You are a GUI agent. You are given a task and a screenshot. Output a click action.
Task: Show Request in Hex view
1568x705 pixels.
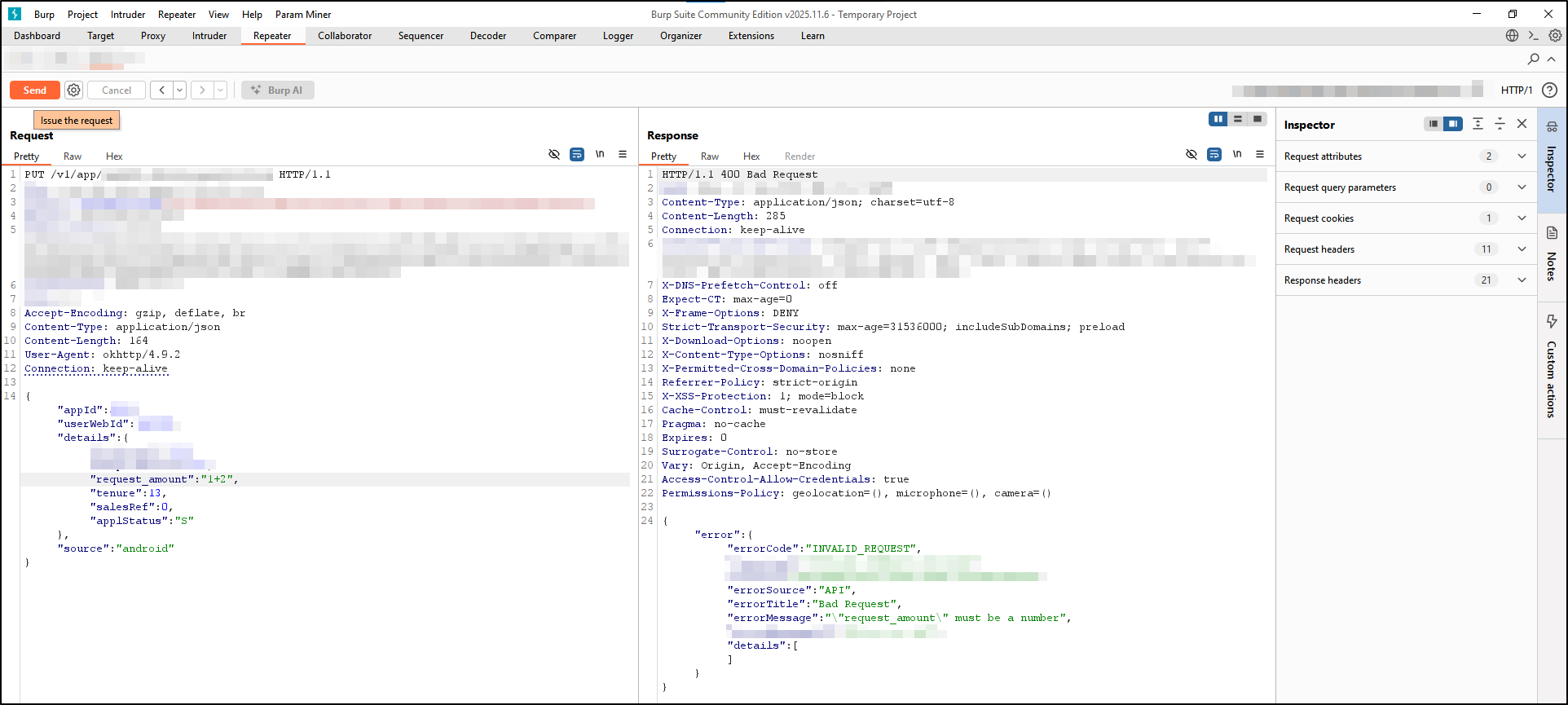point(114,156)
